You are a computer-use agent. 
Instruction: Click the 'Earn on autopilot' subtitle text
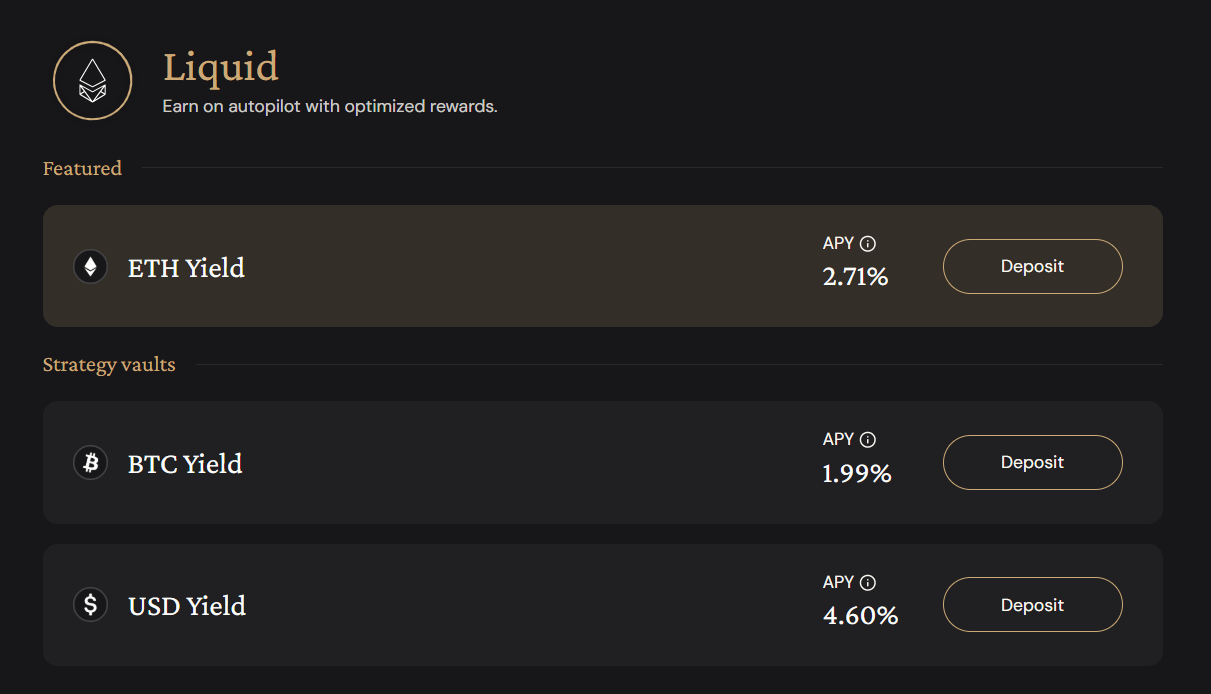tap(330, 106)
